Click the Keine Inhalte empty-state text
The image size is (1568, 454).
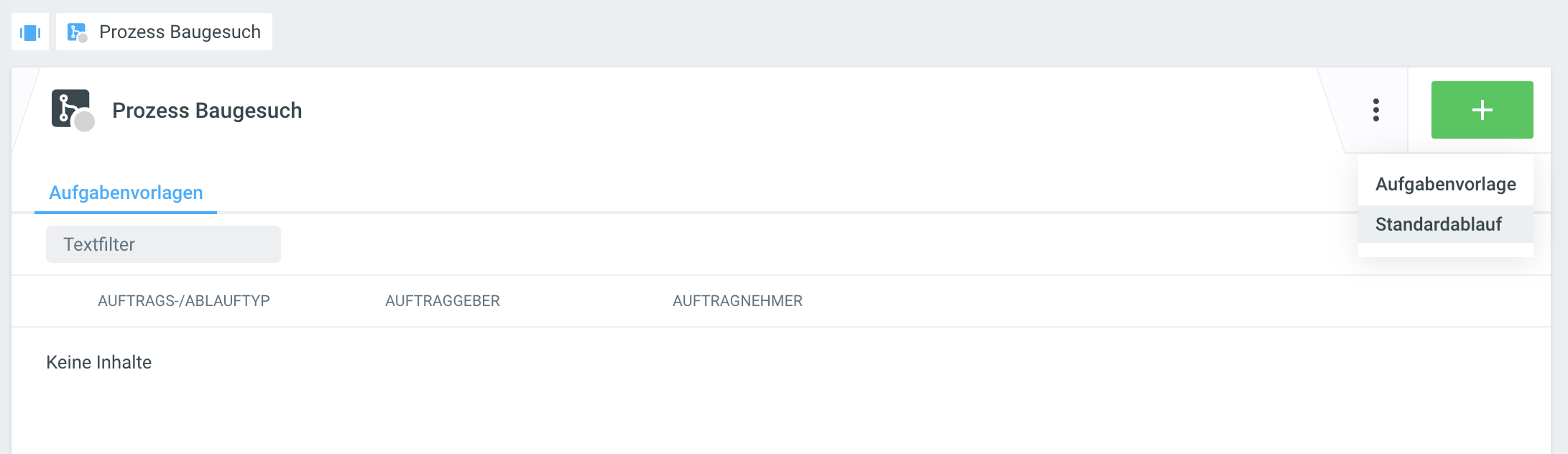[x=99, y=362]
